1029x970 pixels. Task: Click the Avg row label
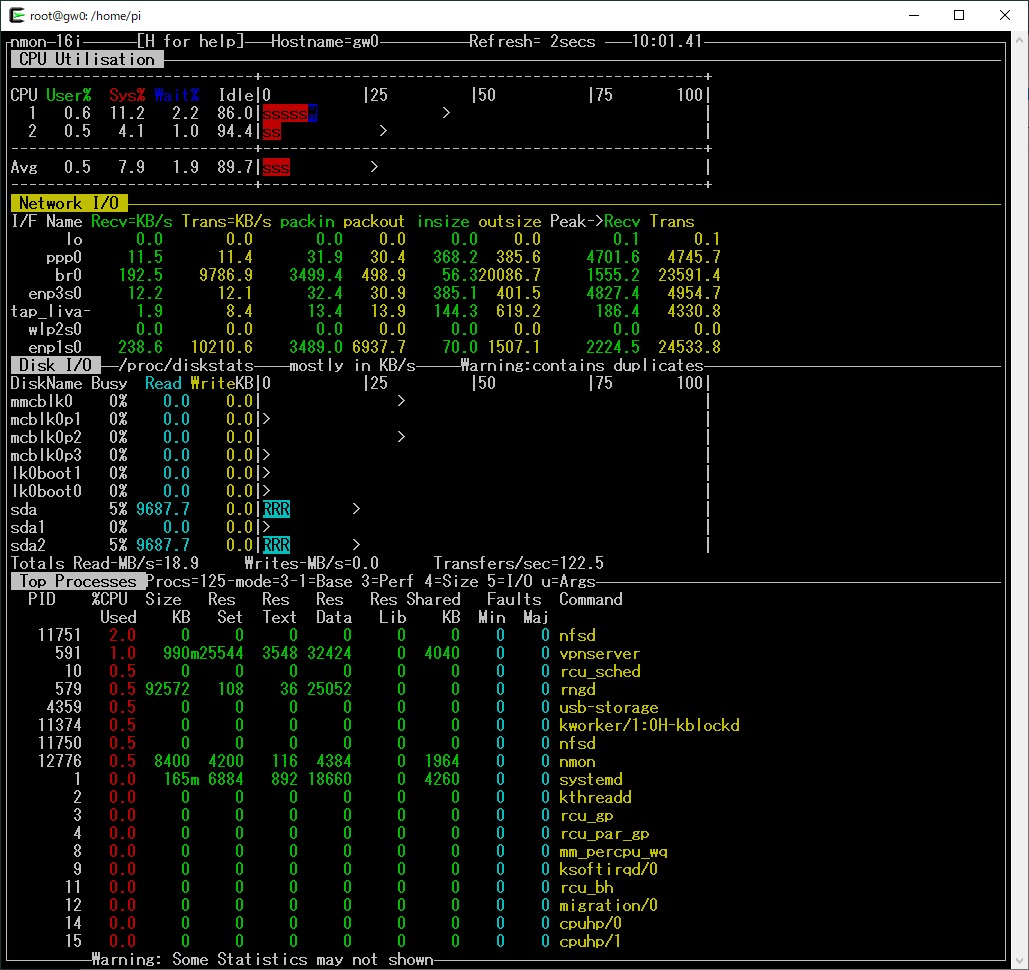24,167
